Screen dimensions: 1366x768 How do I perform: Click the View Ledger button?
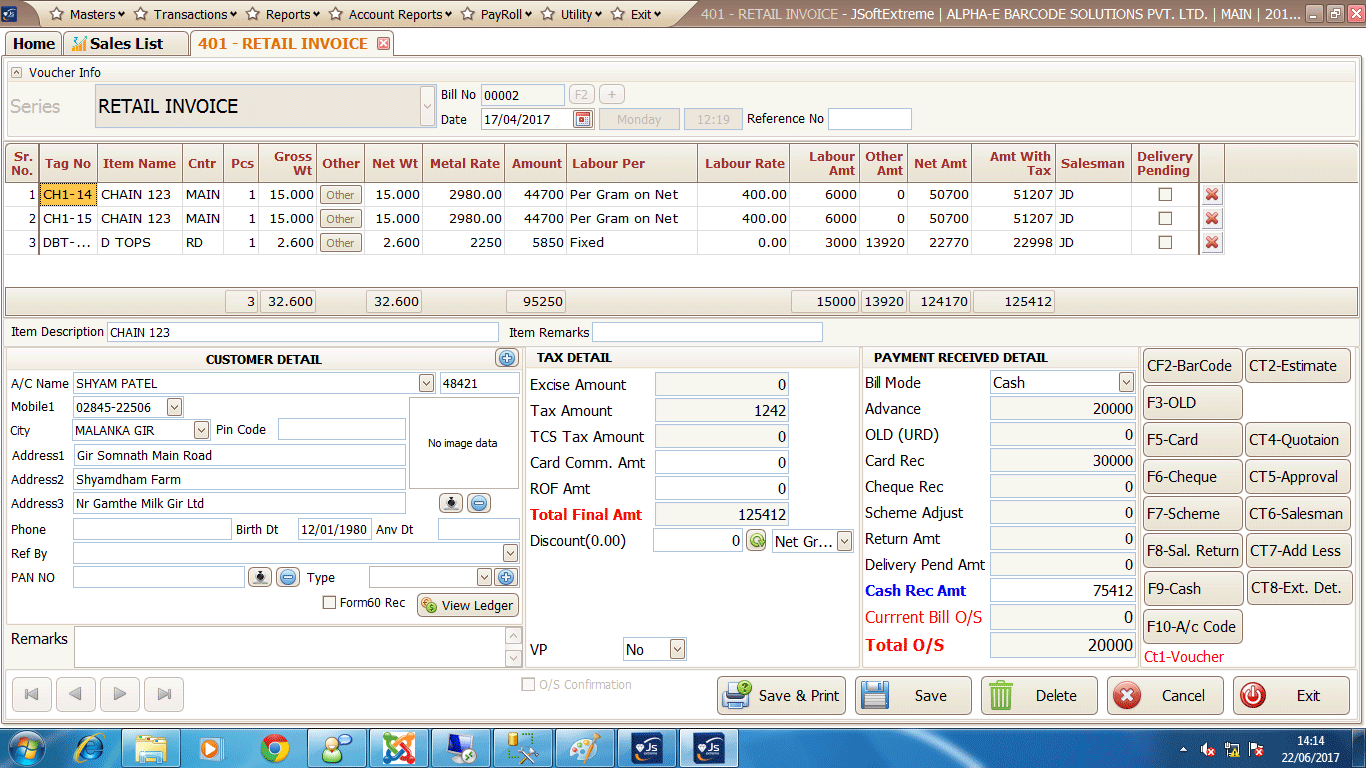(x=467, y=605)
